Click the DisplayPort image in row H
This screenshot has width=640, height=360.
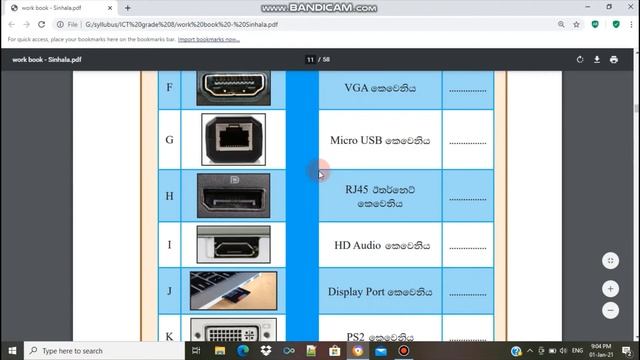(233, 196)
